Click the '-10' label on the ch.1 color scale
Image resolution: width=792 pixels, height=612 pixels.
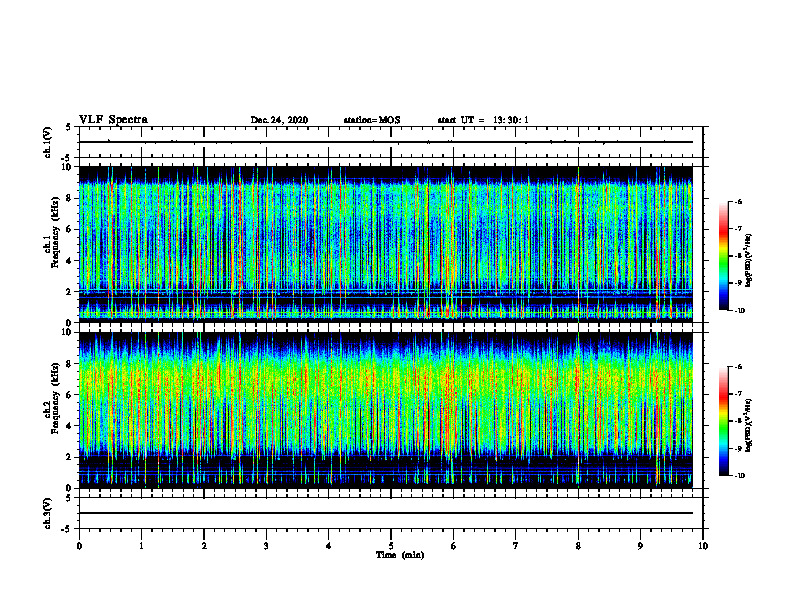(x=739, y=311)
